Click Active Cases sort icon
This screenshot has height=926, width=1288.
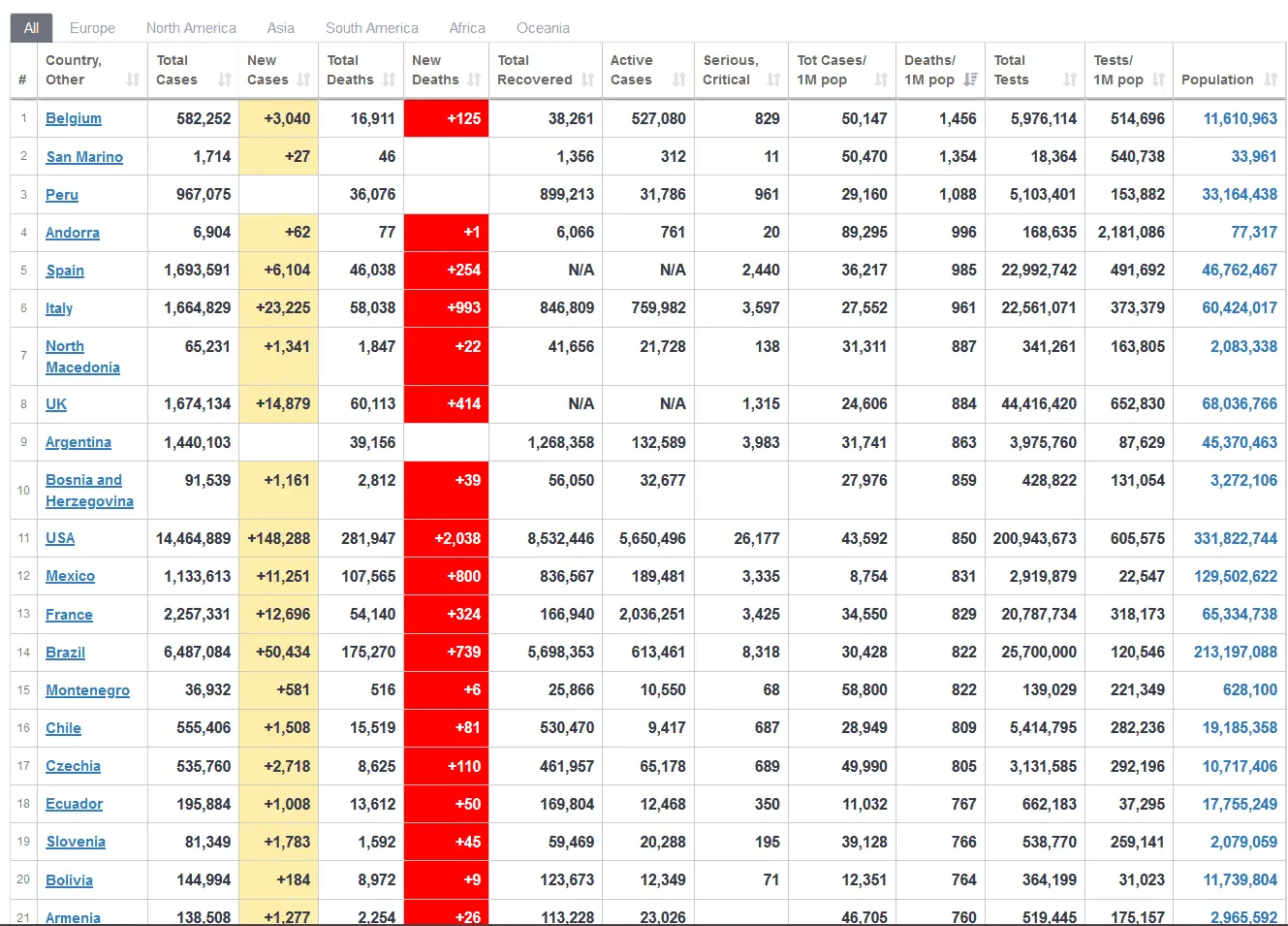click(x=679, y=80)
